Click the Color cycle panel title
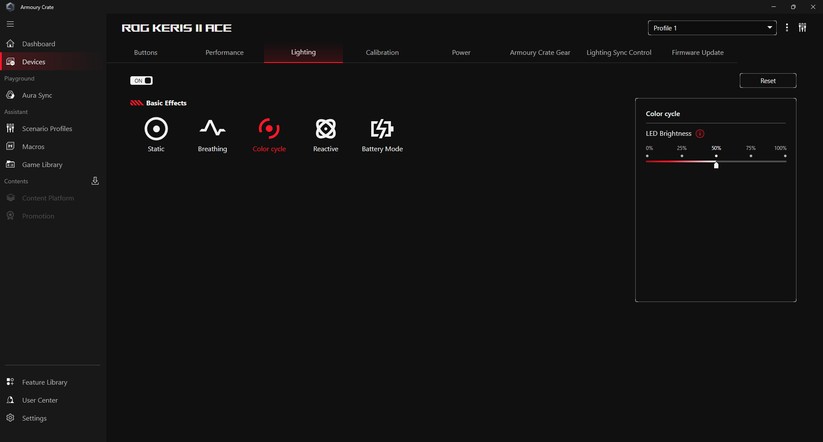This screenshot has width=823, height=442. coord(662,113)
